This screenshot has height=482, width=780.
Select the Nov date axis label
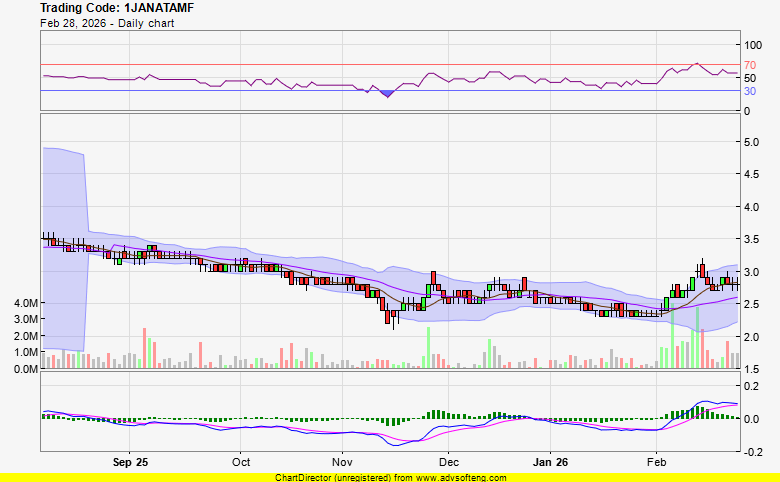[x=343, y=463]
